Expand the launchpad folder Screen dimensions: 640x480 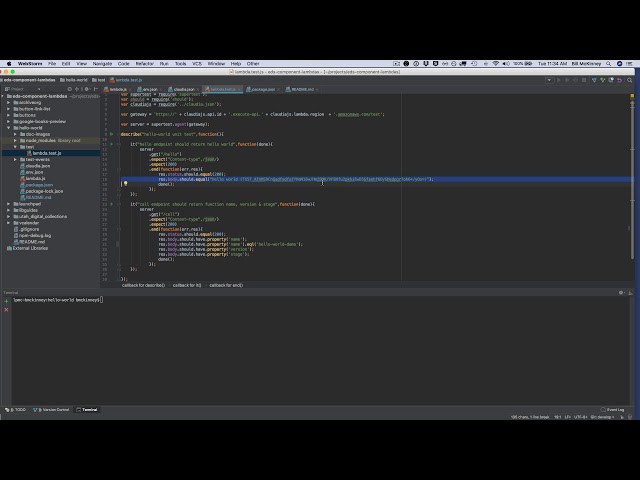click(9, 204)
